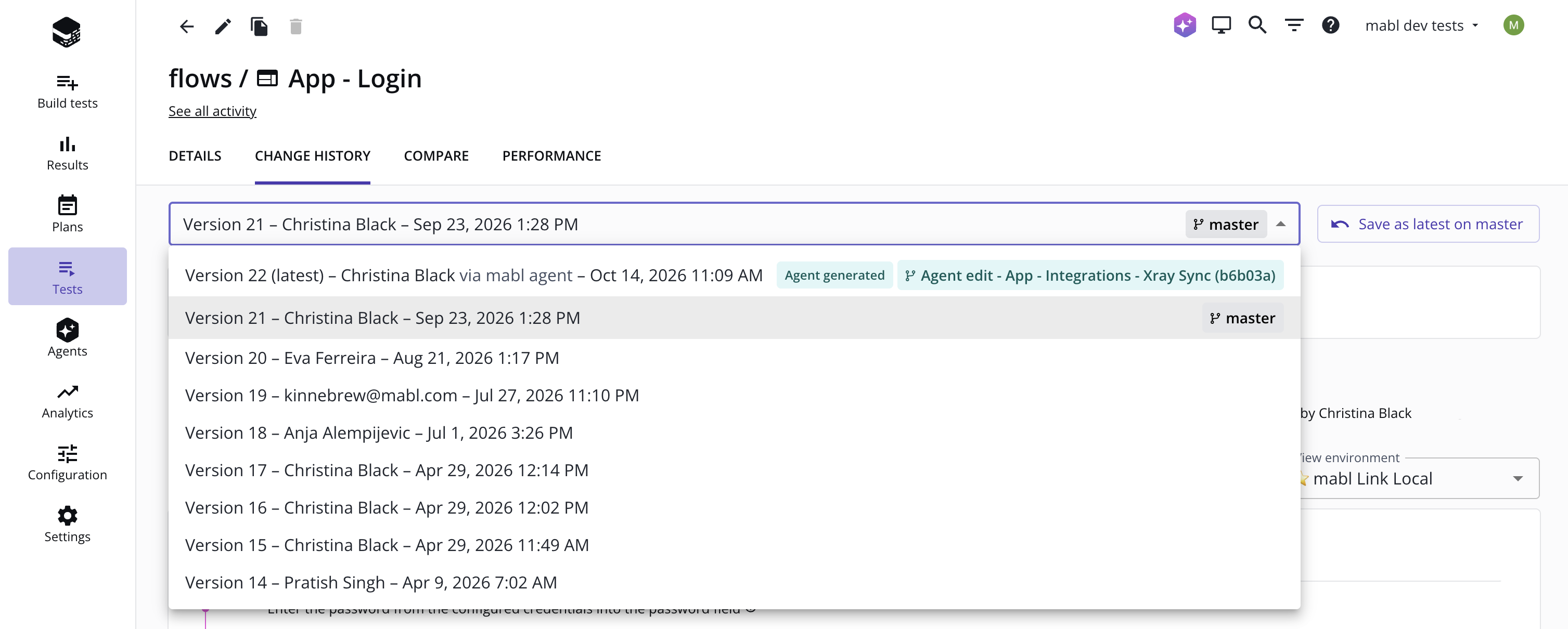Viewport: 1568px width, 629px height.
Task: Expand the mabl Link Local environment dropdown
Action: 1518,479
